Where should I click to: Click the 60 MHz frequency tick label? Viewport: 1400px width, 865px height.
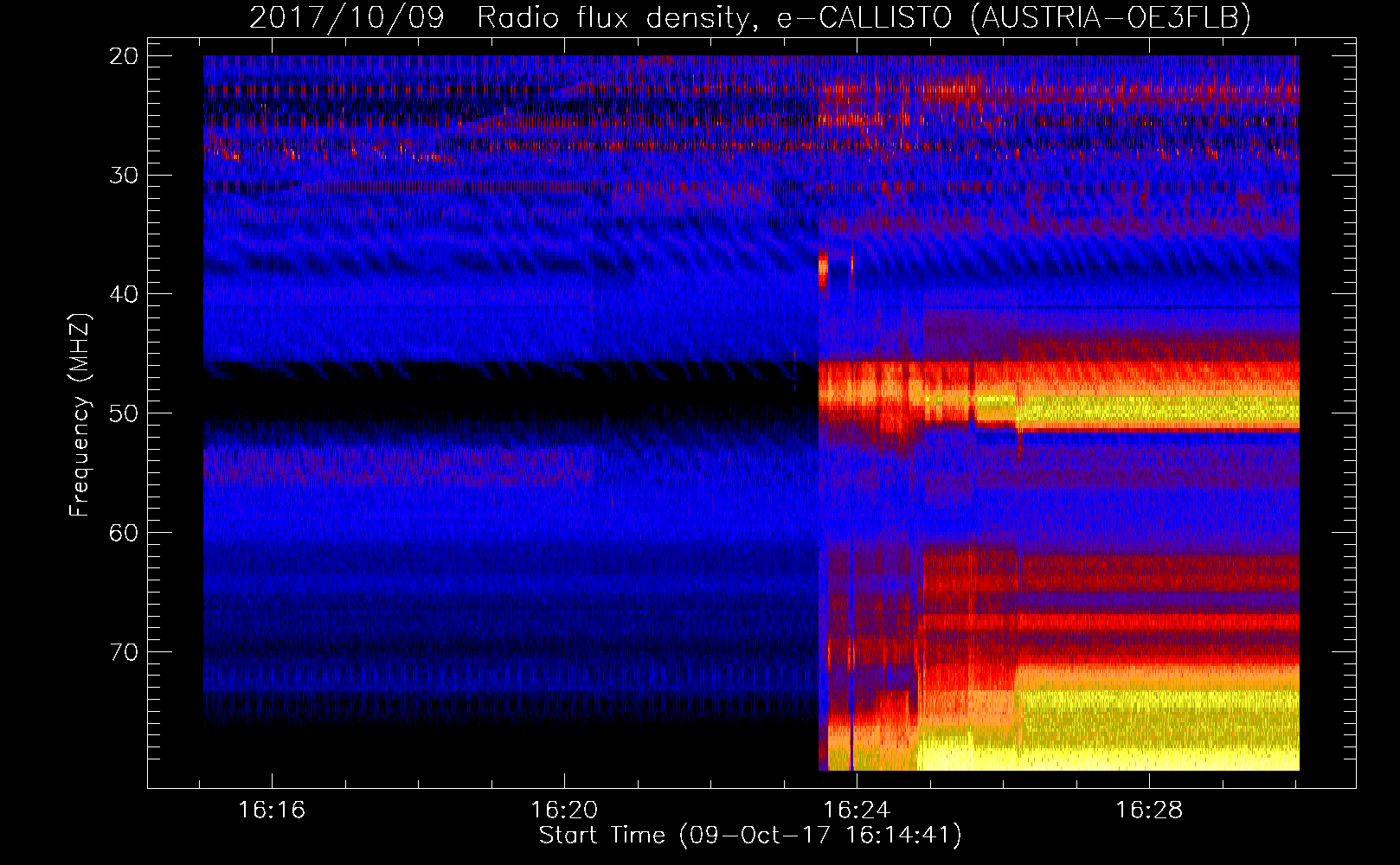124,533
